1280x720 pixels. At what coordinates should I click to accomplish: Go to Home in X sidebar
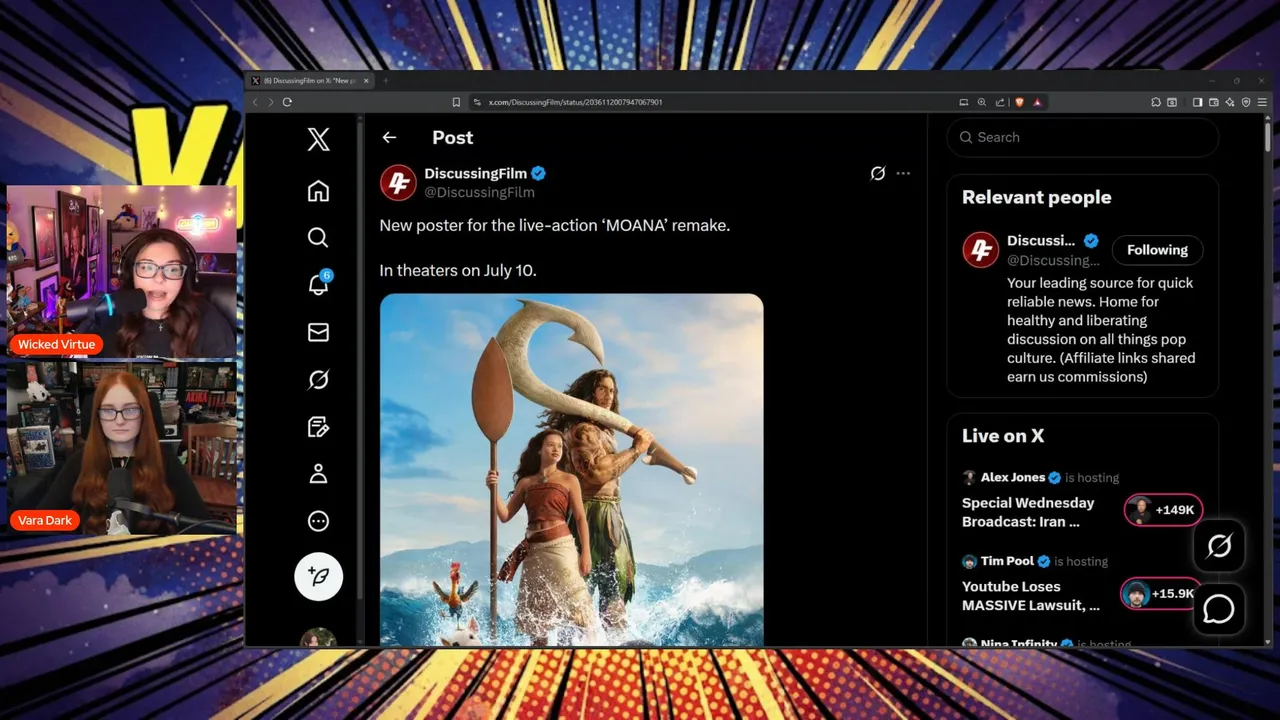318,190
